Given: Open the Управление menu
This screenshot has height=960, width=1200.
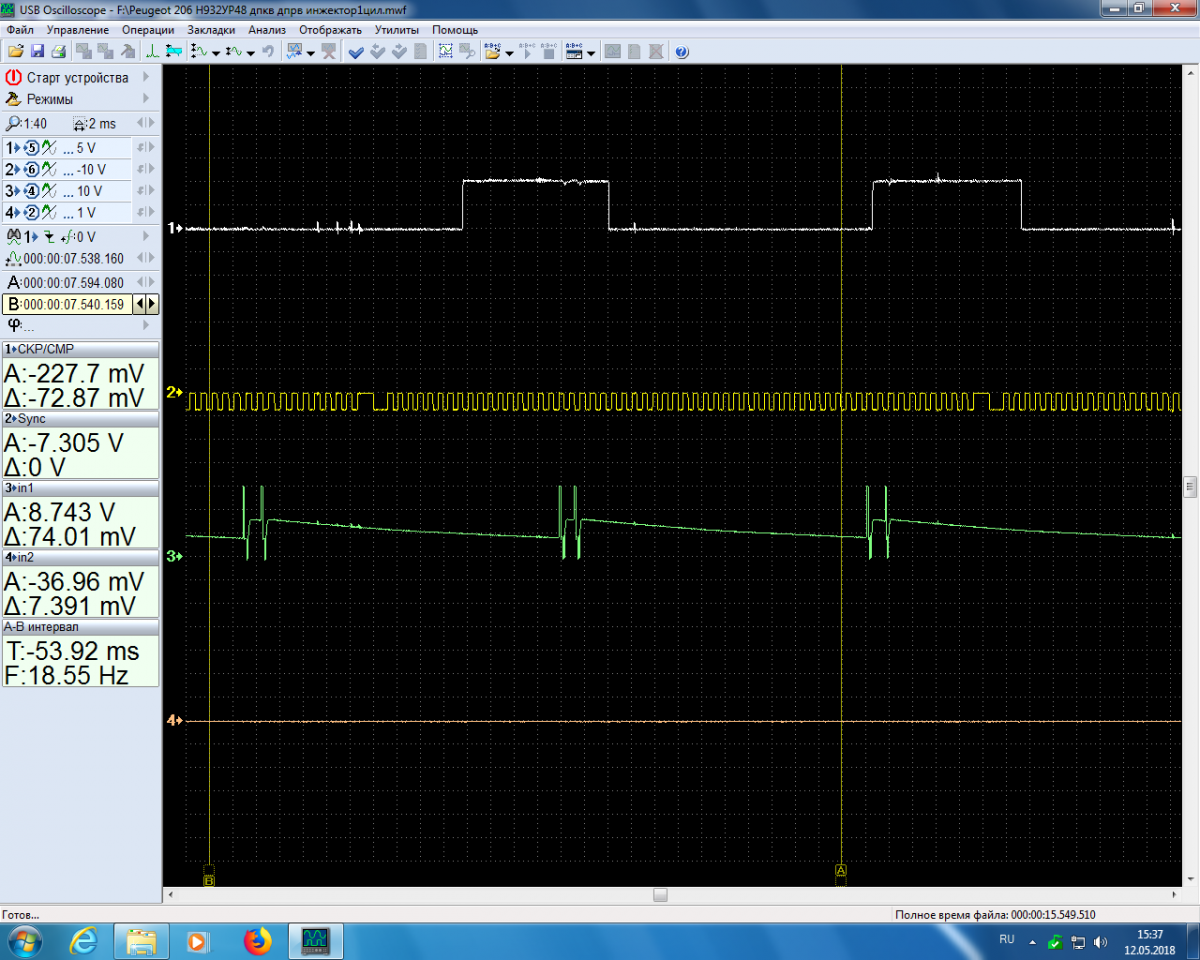Looking at the screenshot, I should pyautogui.click(x=76, y=29).
